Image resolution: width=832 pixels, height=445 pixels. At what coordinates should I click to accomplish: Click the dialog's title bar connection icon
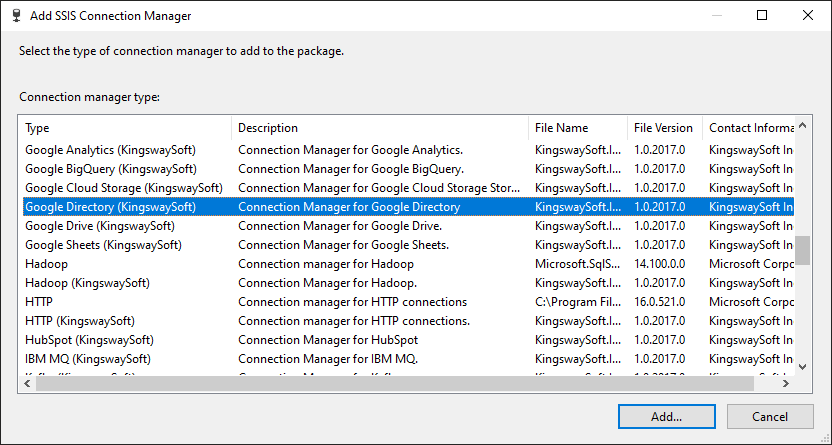(16, 15)
